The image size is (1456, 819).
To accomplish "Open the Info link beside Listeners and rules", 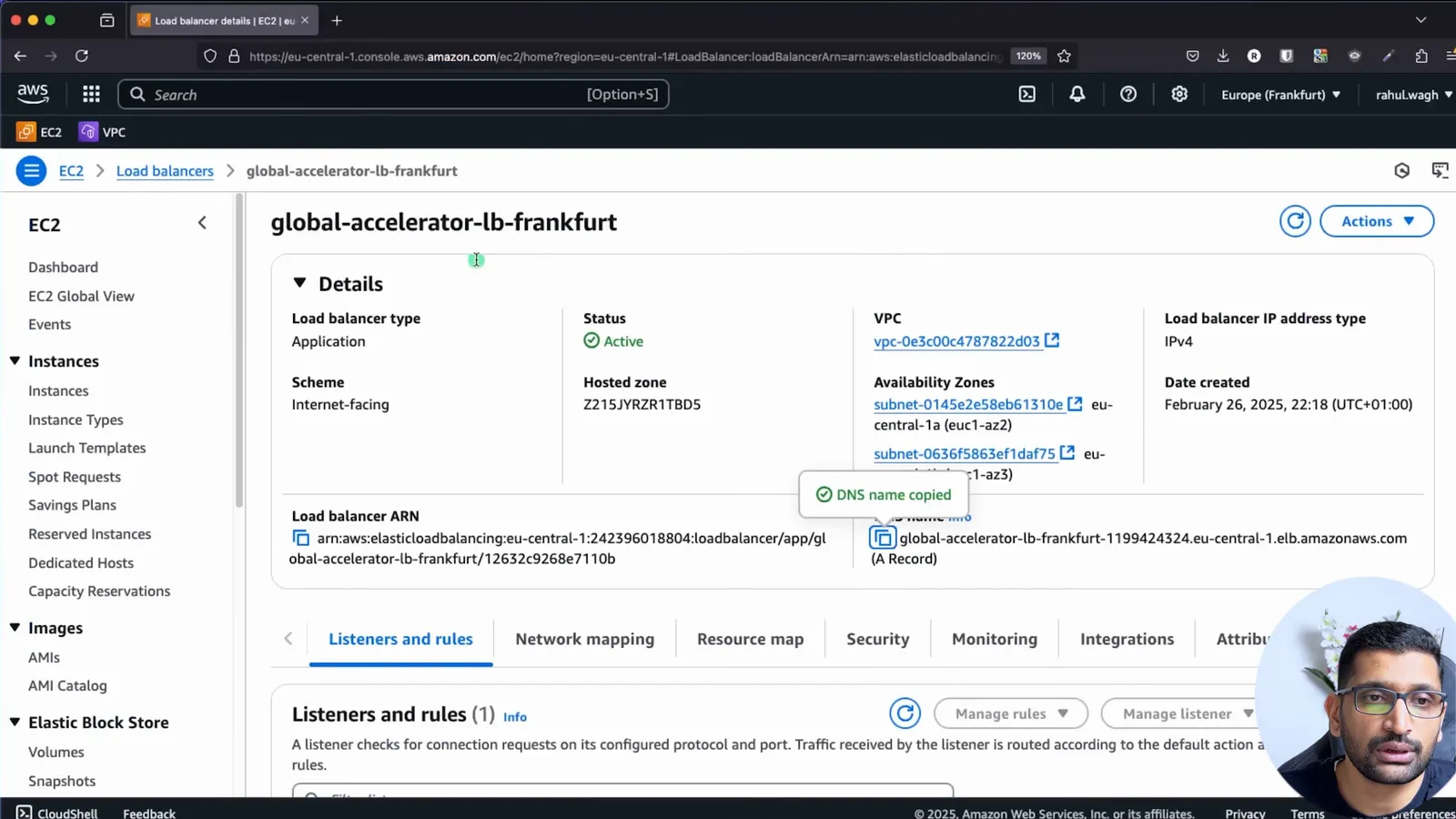I will (515, 717).
